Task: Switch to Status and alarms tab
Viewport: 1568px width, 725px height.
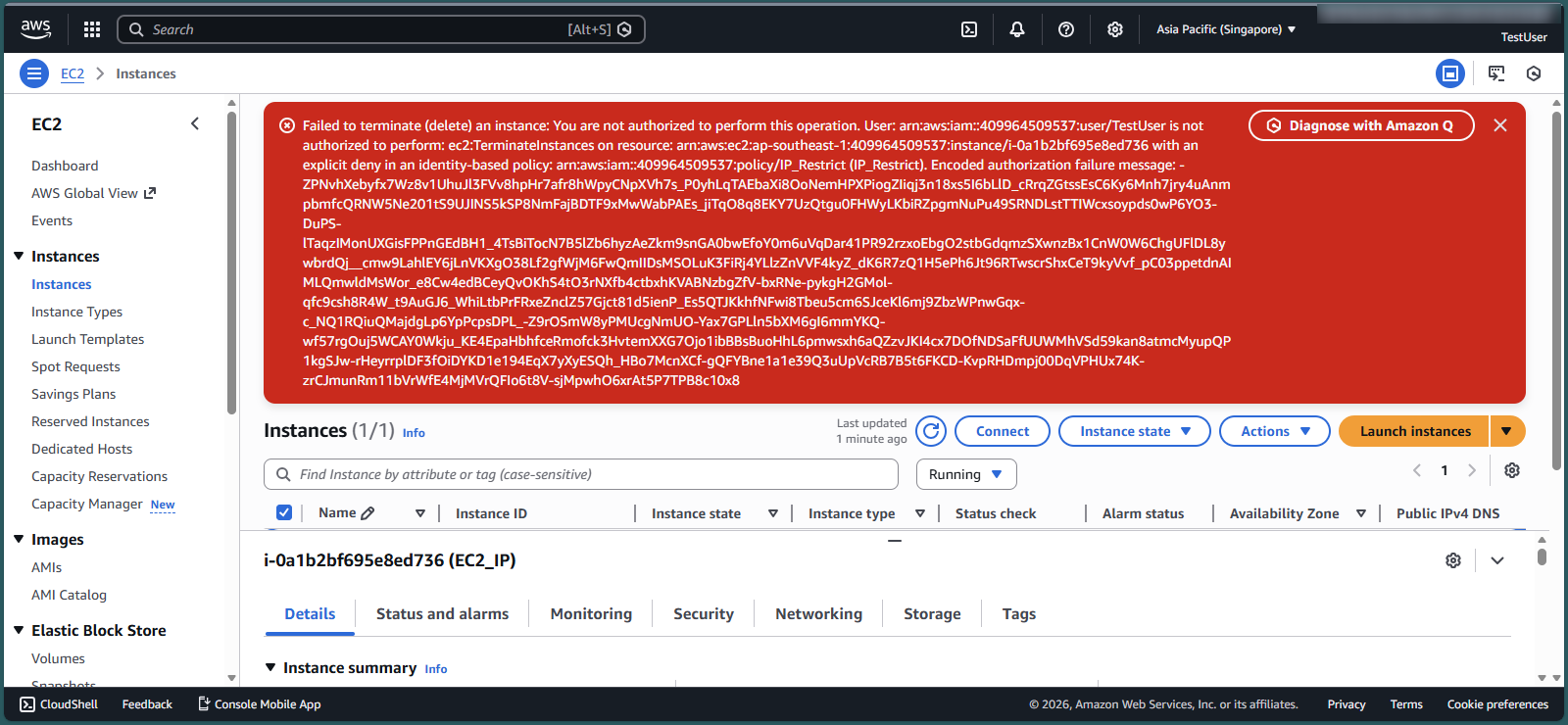Action: 442,613
